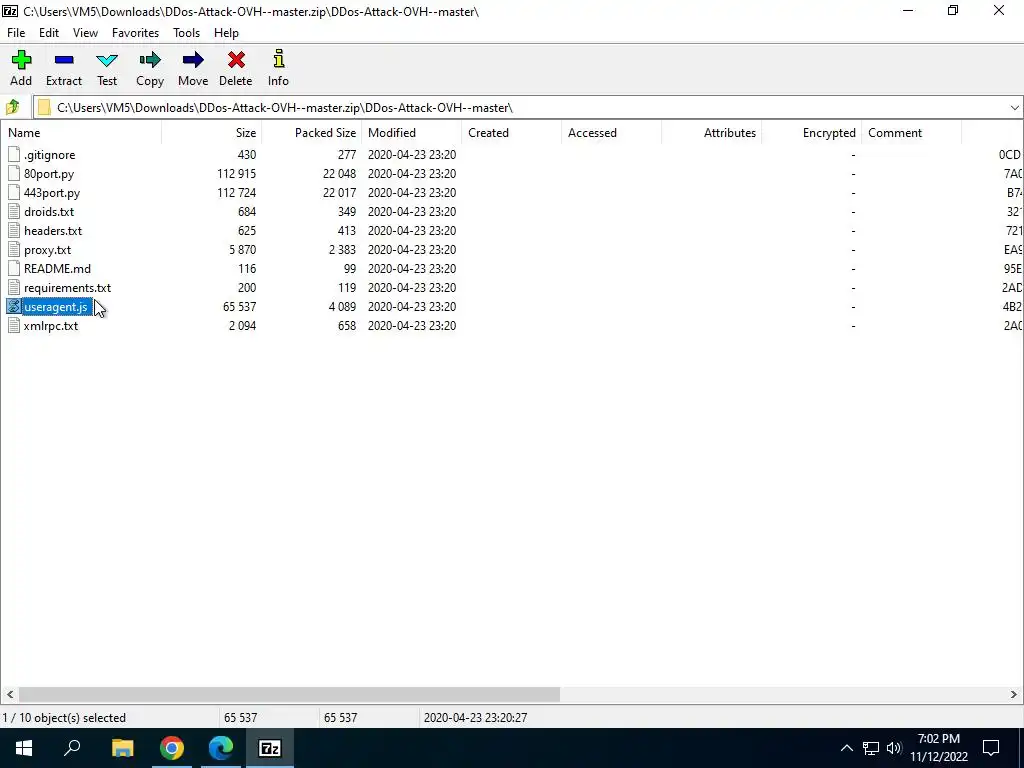Extract files with the blue minus icon
1024x768 pixels.
coord(64,60)
